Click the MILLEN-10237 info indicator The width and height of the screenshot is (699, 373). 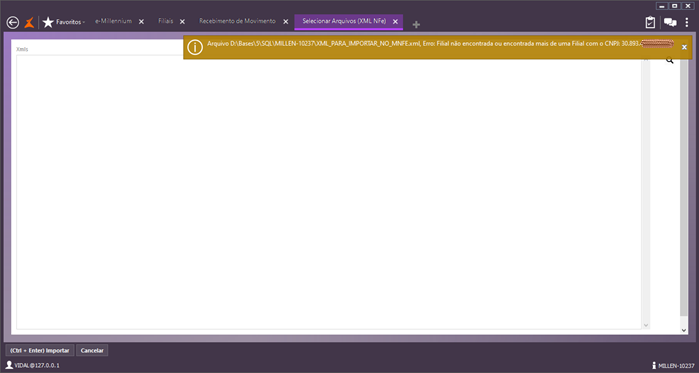[x=673, y=365]
